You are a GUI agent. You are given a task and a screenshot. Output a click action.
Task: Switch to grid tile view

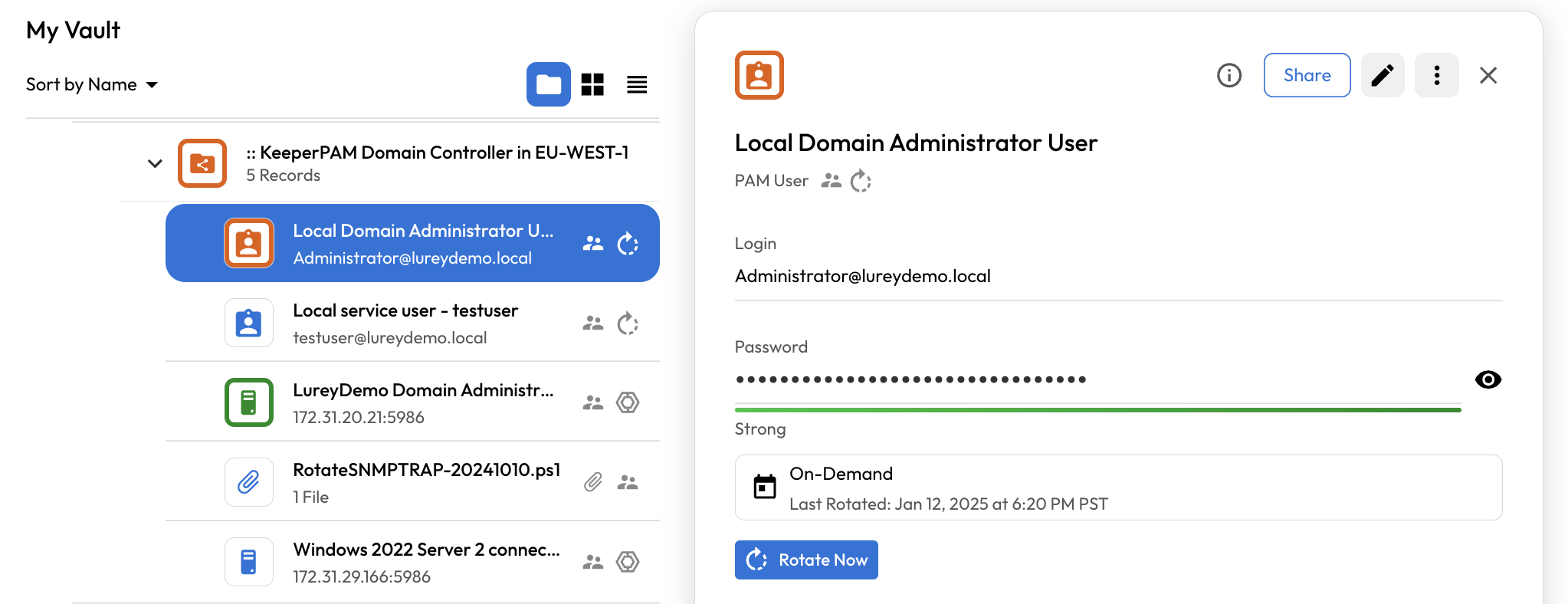click(x=592, y=84)
